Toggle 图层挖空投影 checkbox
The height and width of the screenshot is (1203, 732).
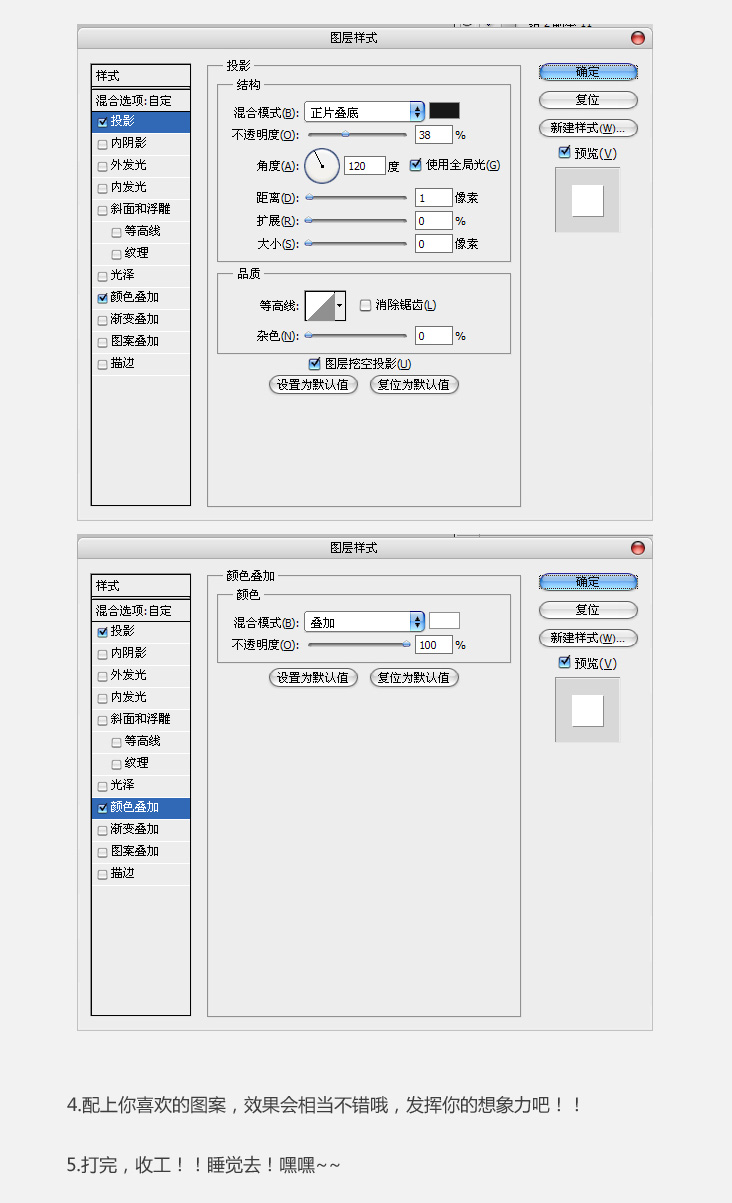pos(315,364)
